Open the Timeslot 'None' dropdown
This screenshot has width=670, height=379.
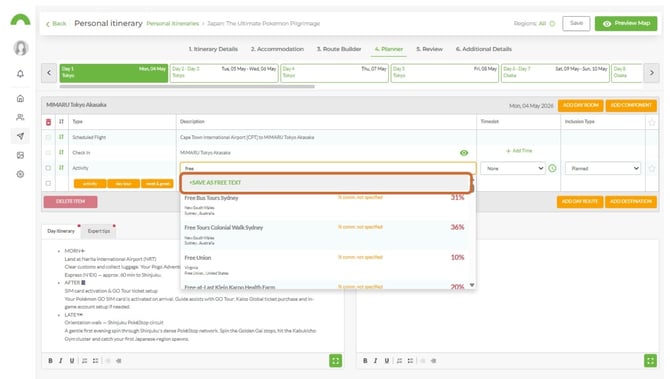(513, 168)
